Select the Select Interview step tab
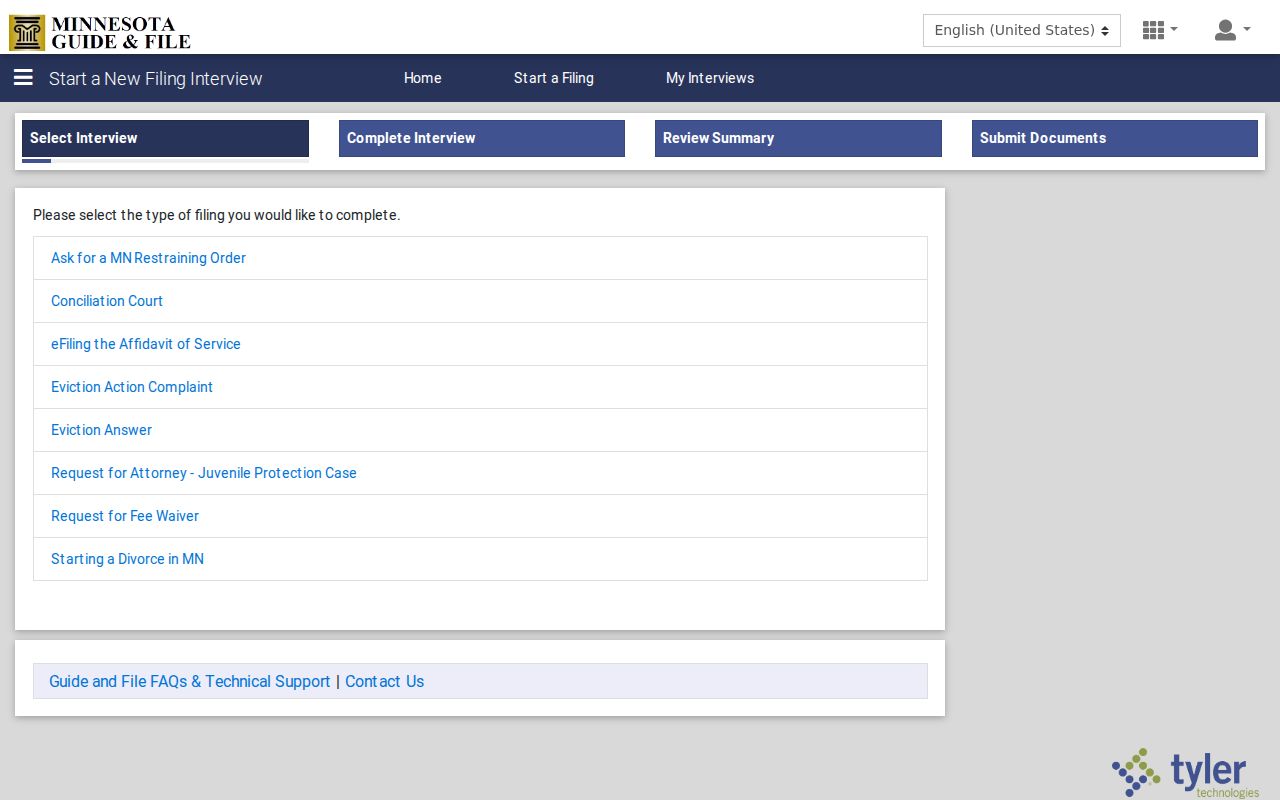This screenshot has width=1280, height=800. (165, 138)
